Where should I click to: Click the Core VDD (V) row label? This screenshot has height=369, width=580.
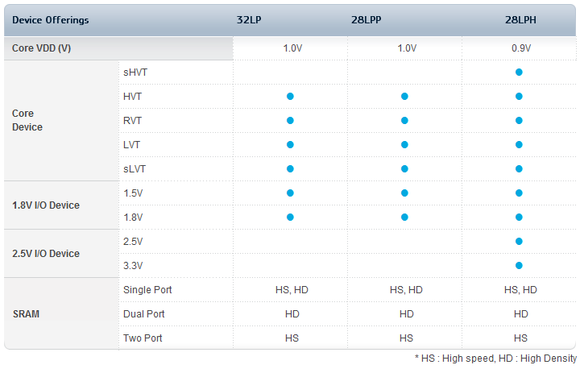pyautogui.click(x=41, y=48)
